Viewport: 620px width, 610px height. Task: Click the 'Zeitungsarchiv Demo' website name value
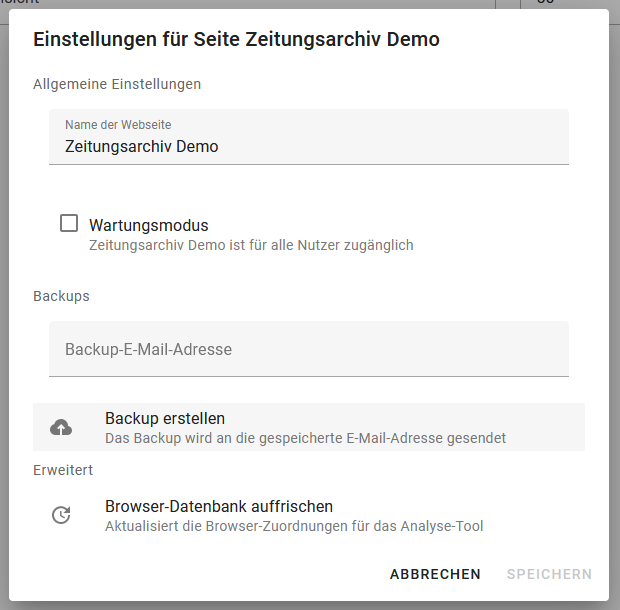[142, 146]
